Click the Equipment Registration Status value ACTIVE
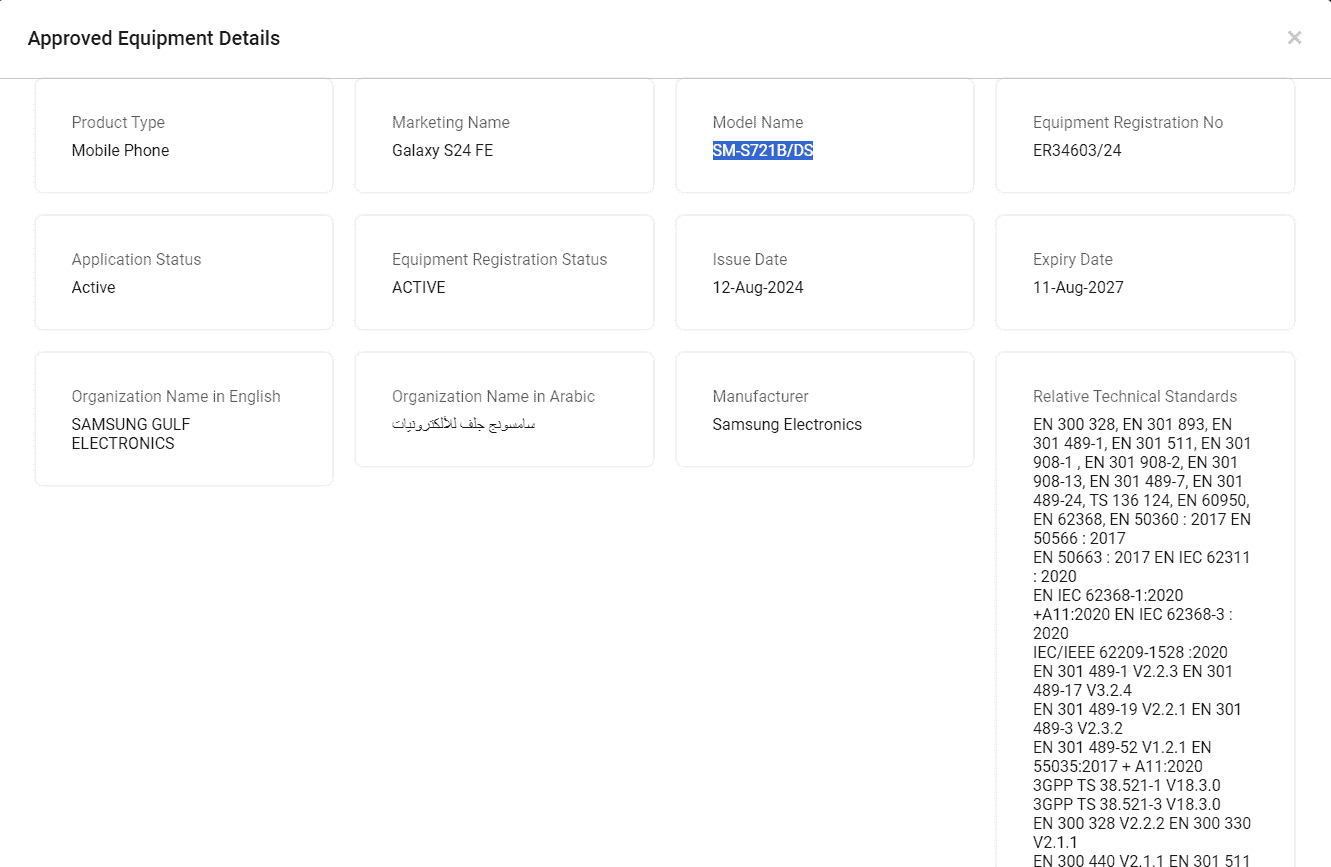This screenshot has width=1331, height=867. [418, 288]
